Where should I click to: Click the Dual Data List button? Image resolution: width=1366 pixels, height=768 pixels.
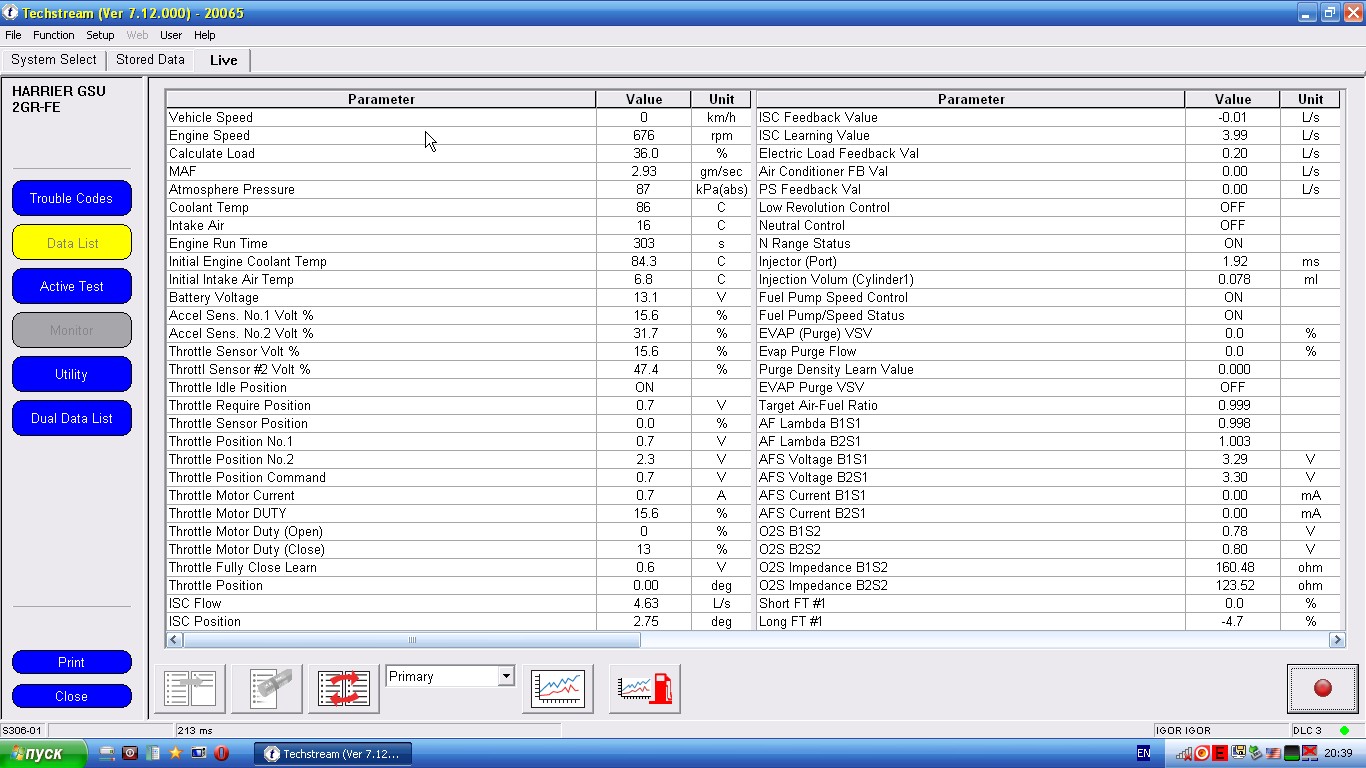tap(71, 418)
